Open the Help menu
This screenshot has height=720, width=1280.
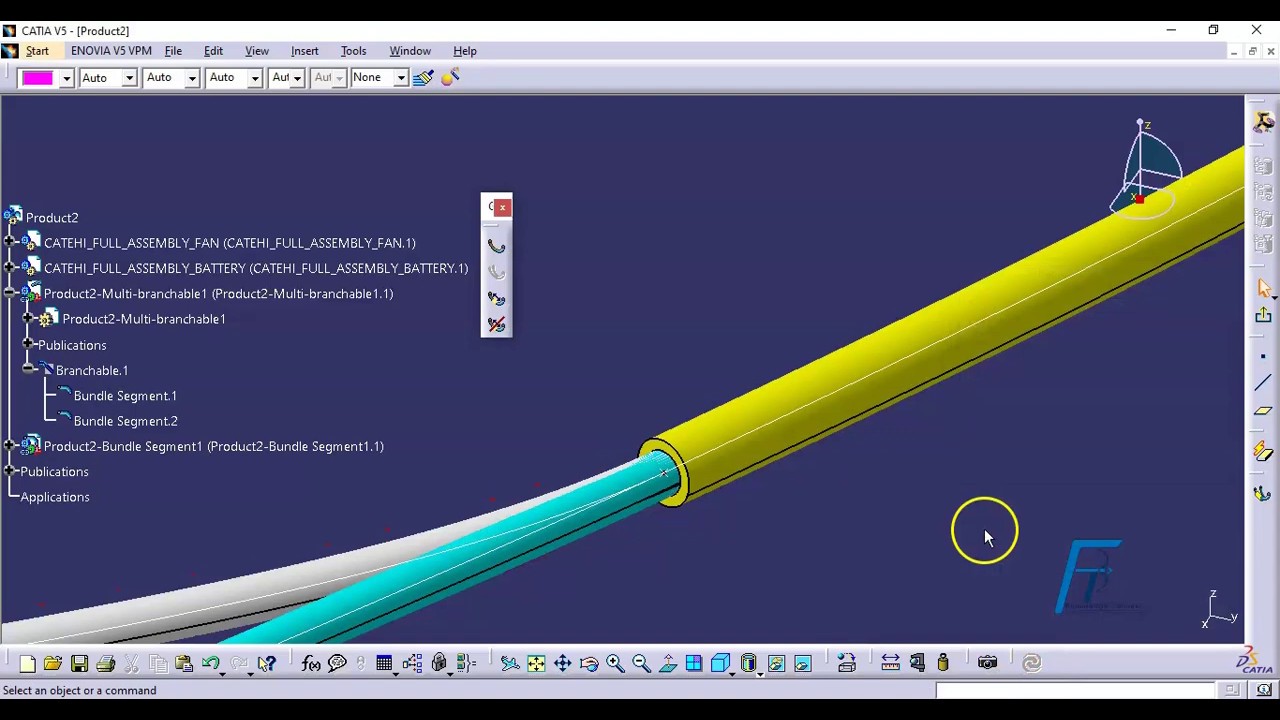tap(465, 51)
